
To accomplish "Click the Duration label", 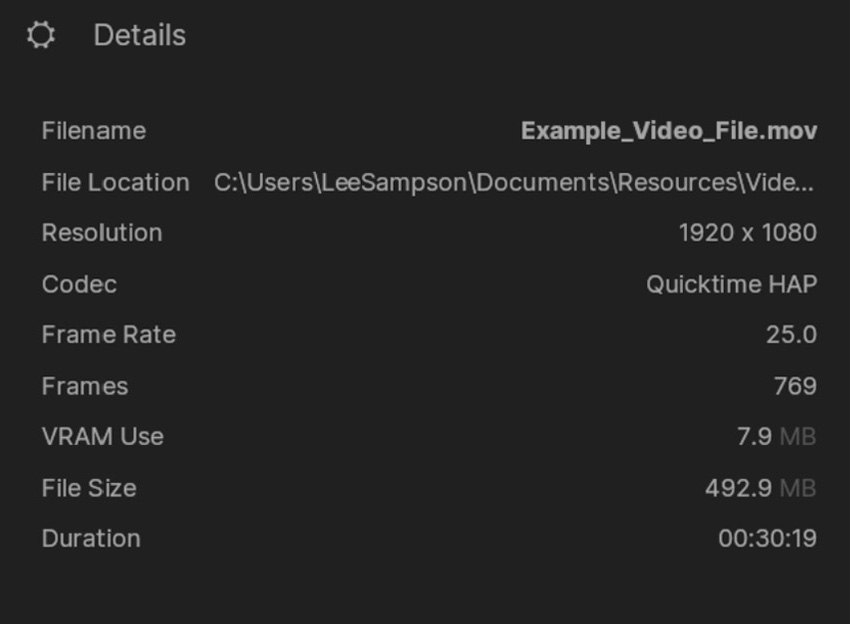I will (90, 539).
